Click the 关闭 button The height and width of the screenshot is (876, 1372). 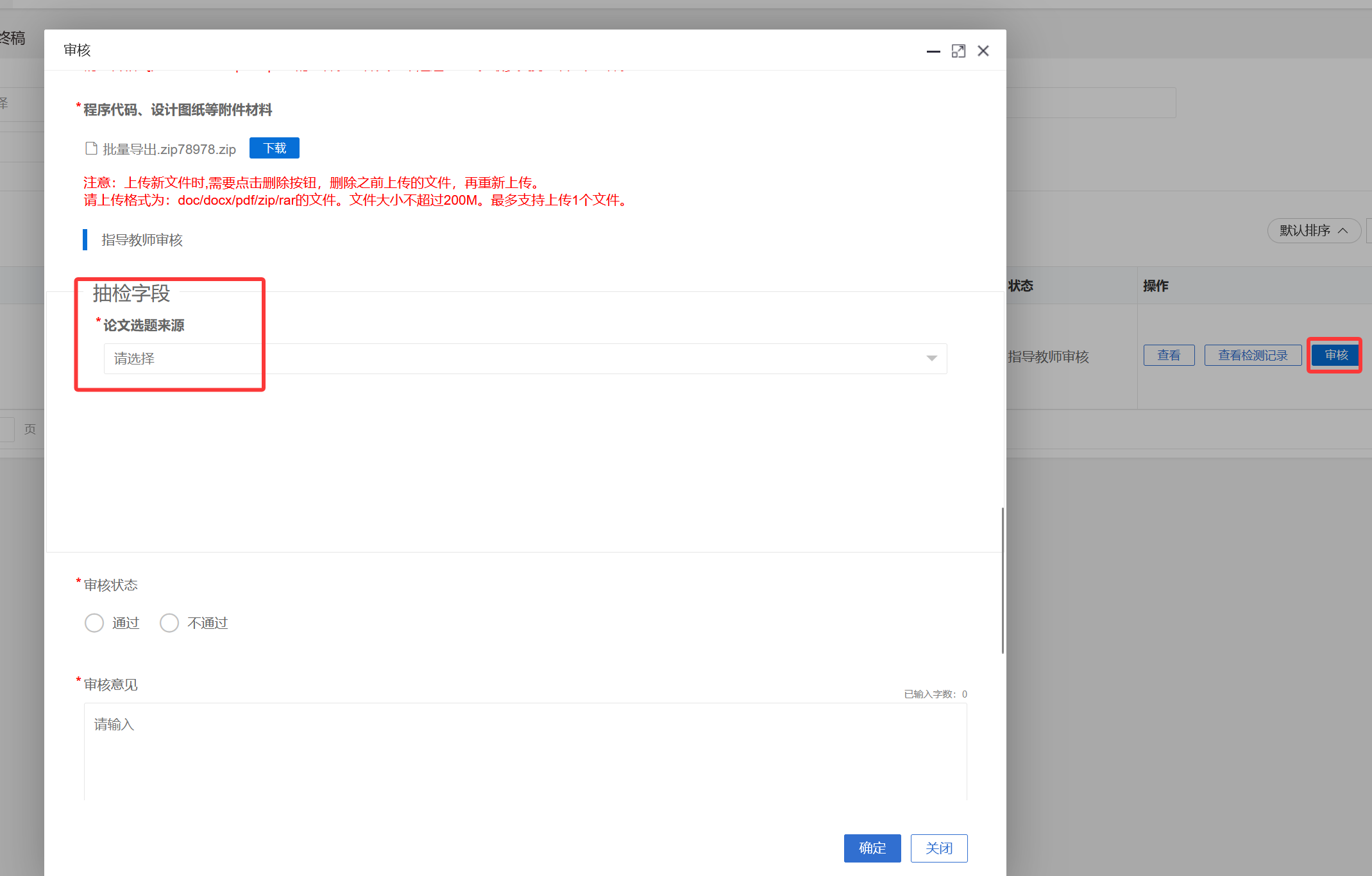coord(938,848)
